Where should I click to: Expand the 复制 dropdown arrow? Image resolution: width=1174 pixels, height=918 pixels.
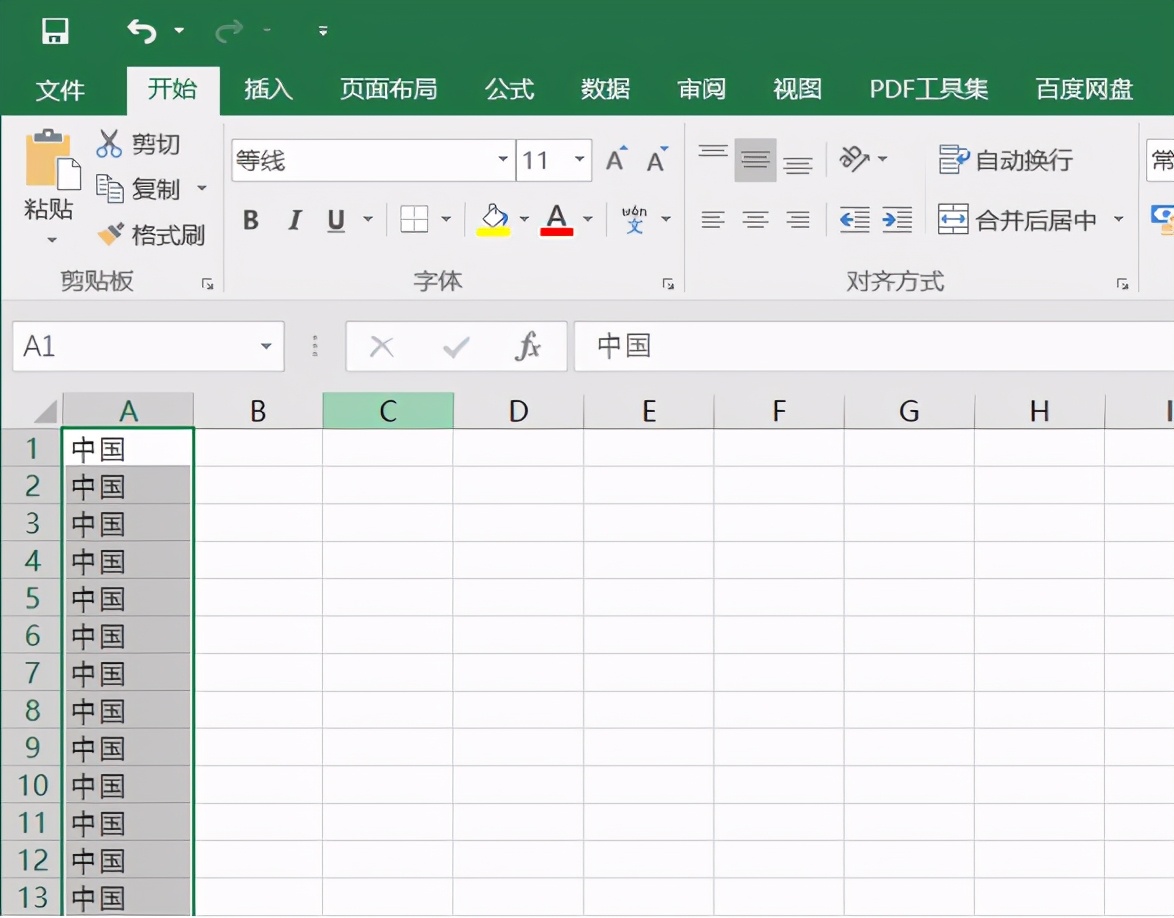coord(201,188)
